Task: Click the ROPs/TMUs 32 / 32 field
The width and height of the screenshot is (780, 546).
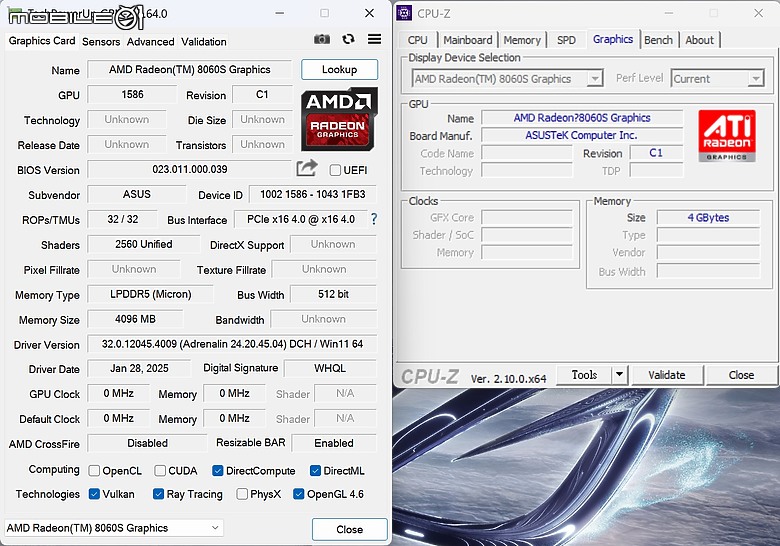Action: coord(122,219)
